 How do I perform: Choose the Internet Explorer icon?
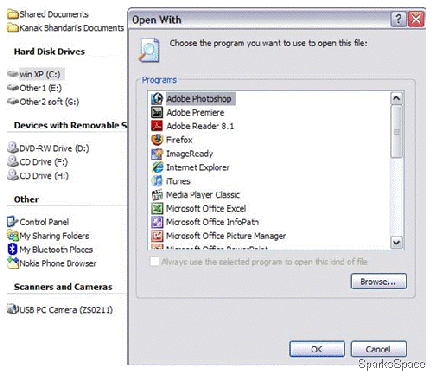(157, 167)
